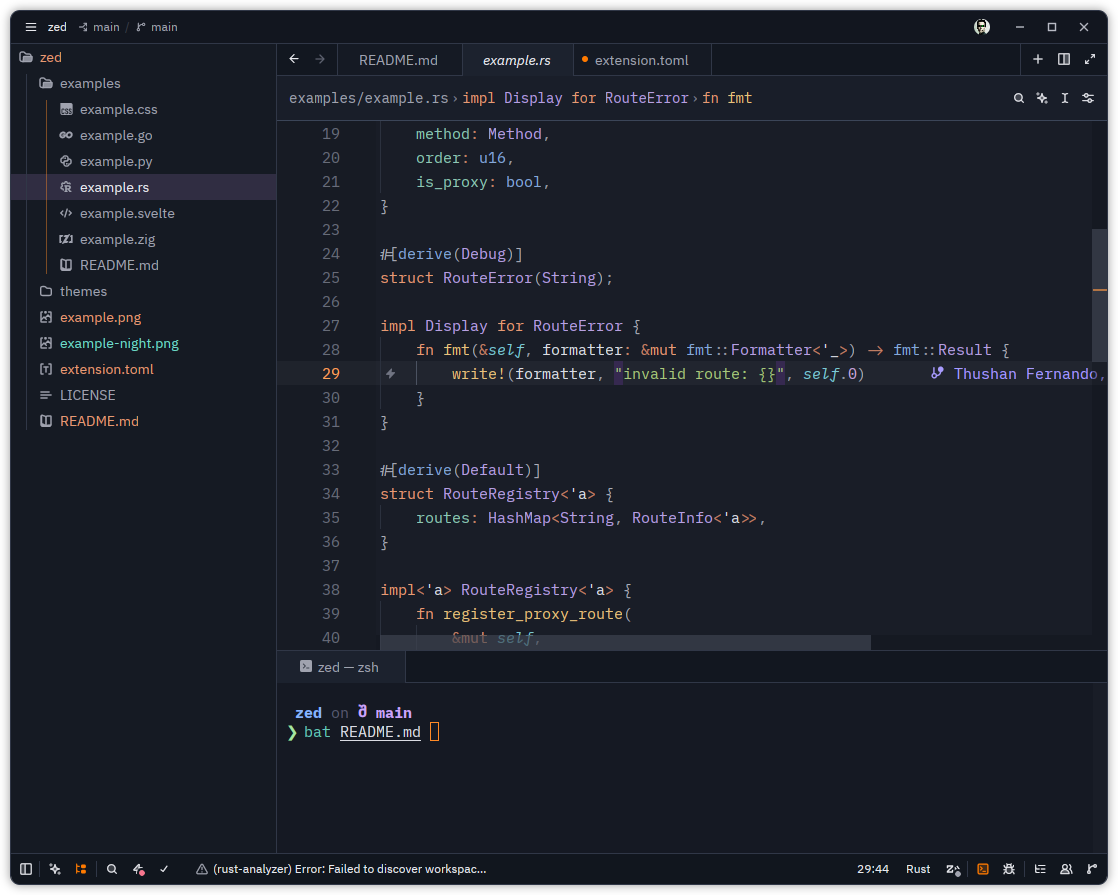Open example.go file

143,135
